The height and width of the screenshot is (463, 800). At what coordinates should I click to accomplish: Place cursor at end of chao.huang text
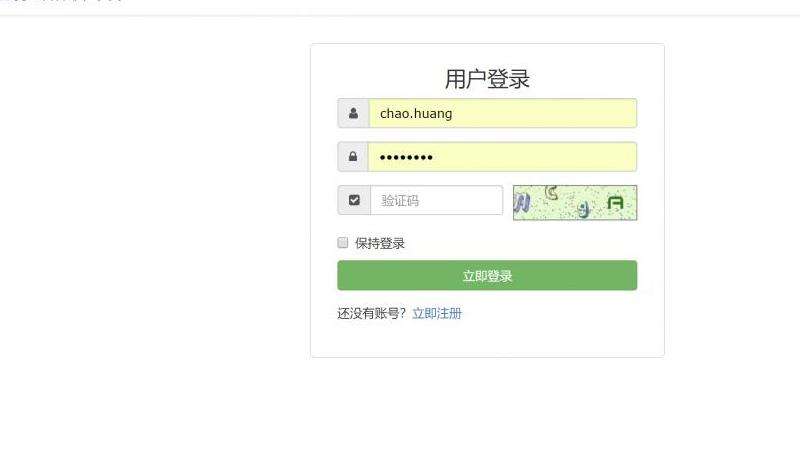(x=454, y=113)
